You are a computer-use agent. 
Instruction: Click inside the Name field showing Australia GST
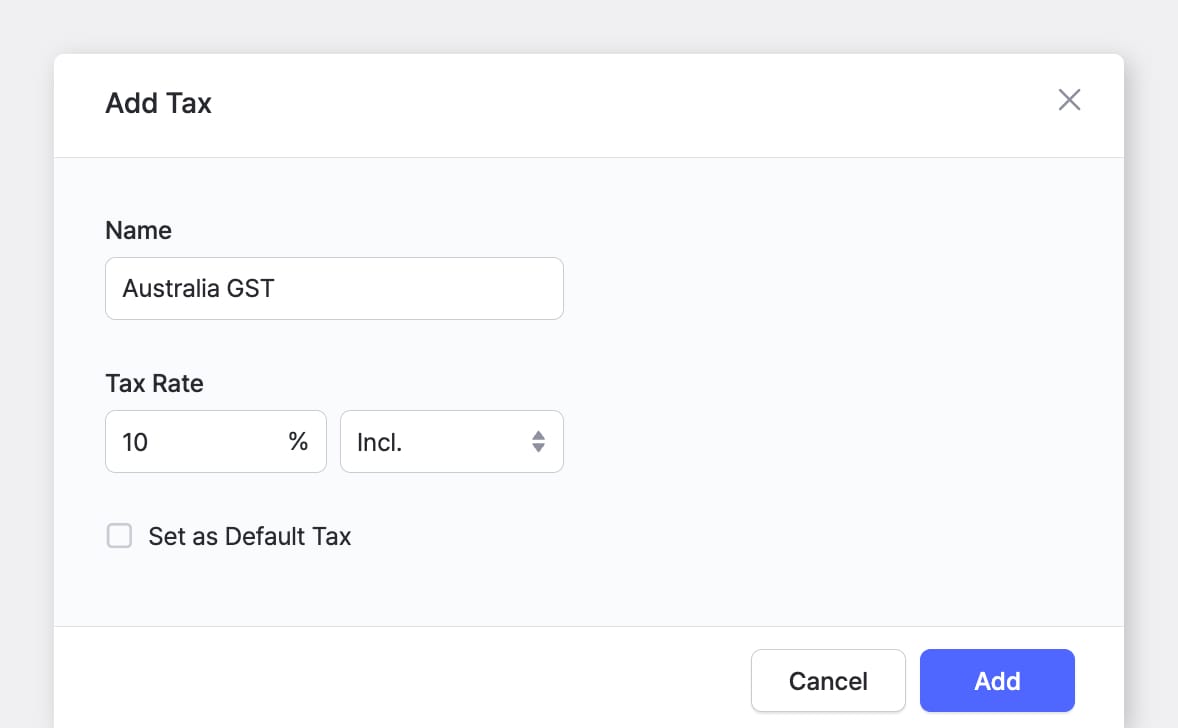[334, 288]
